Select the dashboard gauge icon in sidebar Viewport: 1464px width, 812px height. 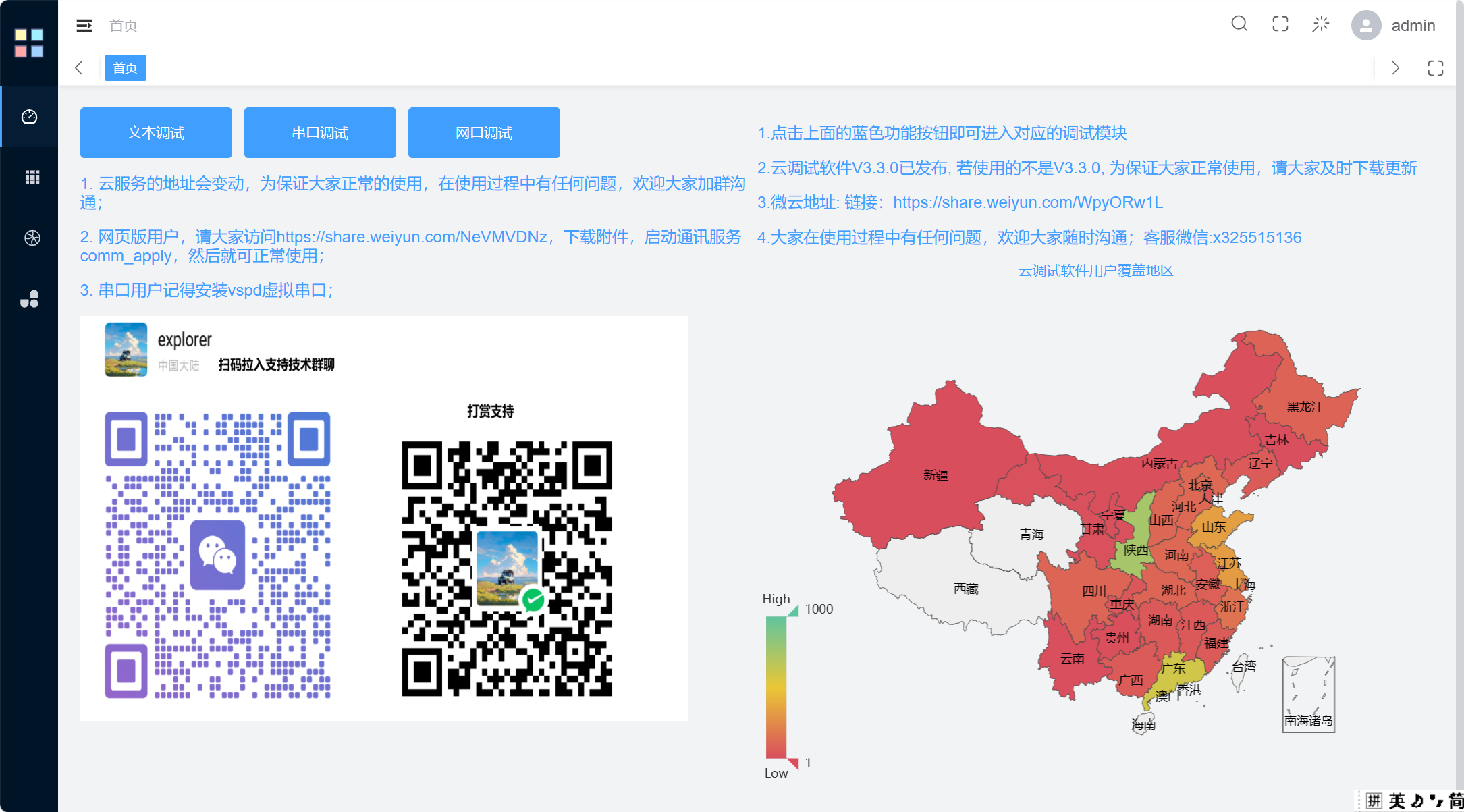click(x=29, y=116)
